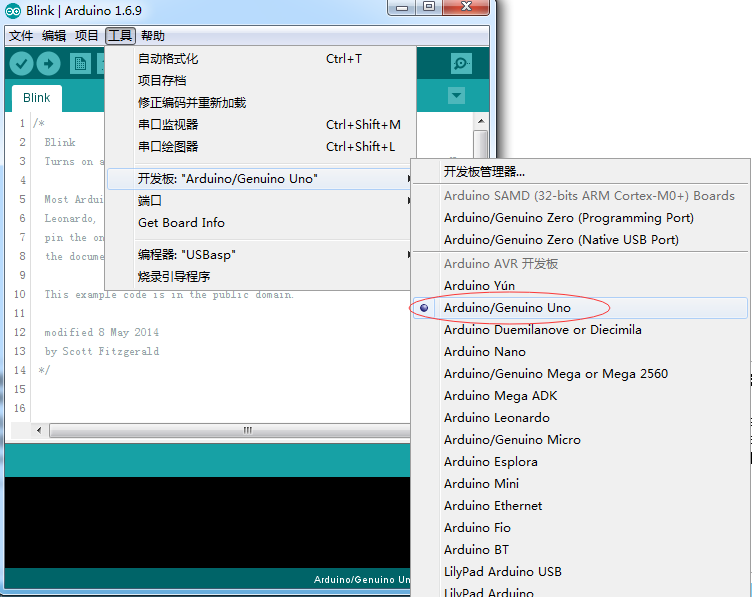The width and height of the screenshot is (752, 597).
Task: Click Get Board Info menu entry
Action: [259, 222]
